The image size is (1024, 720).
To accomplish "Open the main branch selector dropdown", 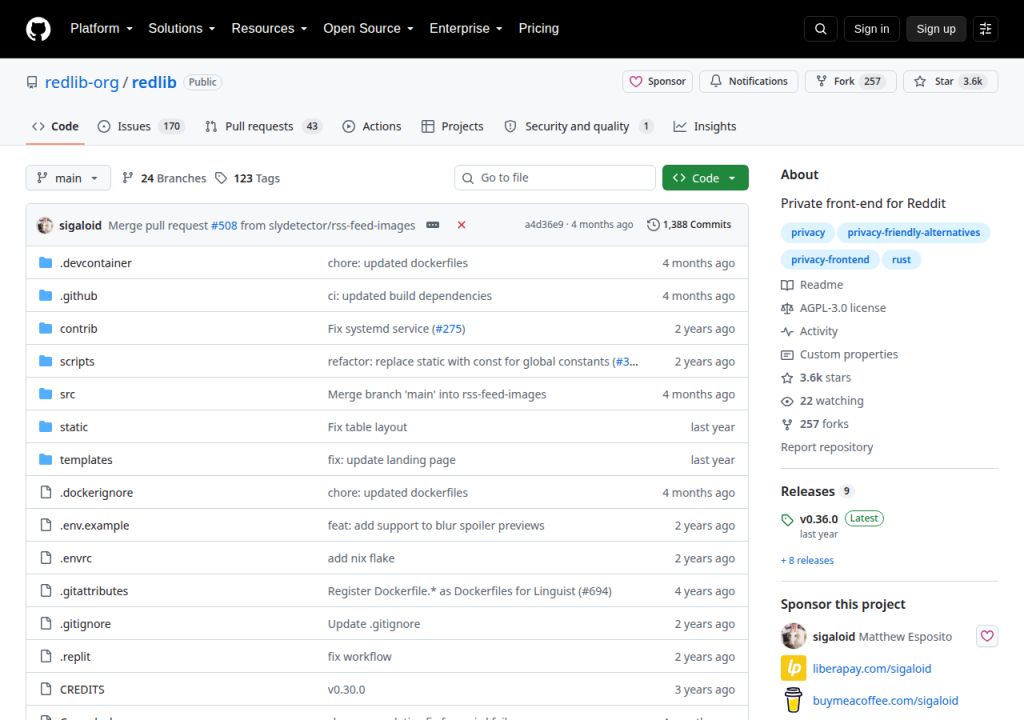I will point(68,178).
